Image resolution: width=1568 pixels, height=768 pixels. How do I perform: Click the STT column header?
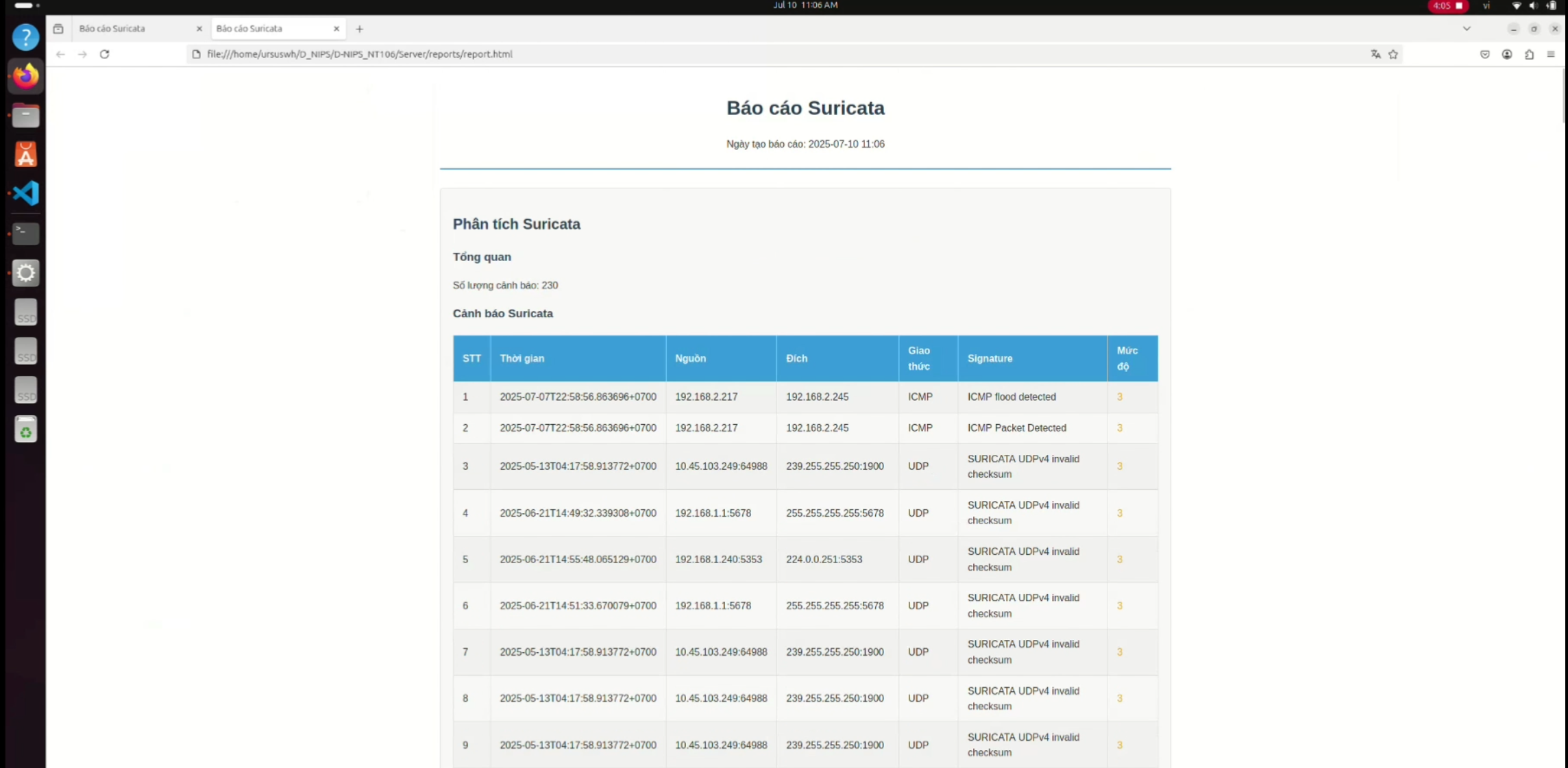(471, 358)
